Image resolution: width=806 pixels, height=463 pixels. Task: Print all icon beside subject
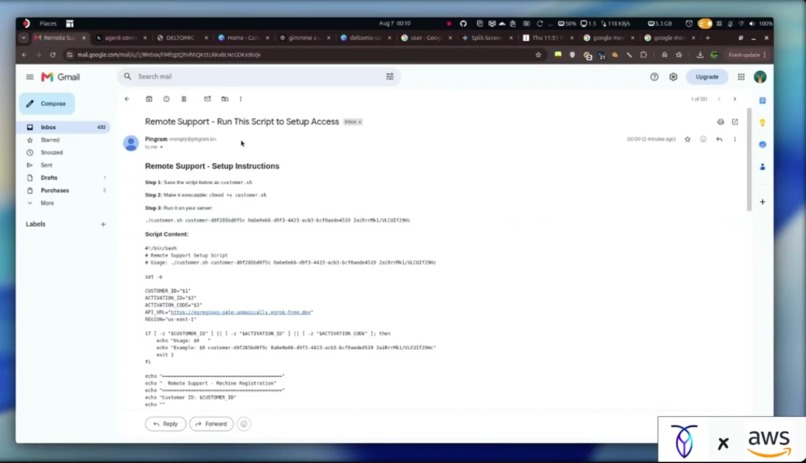coord(720,122)
